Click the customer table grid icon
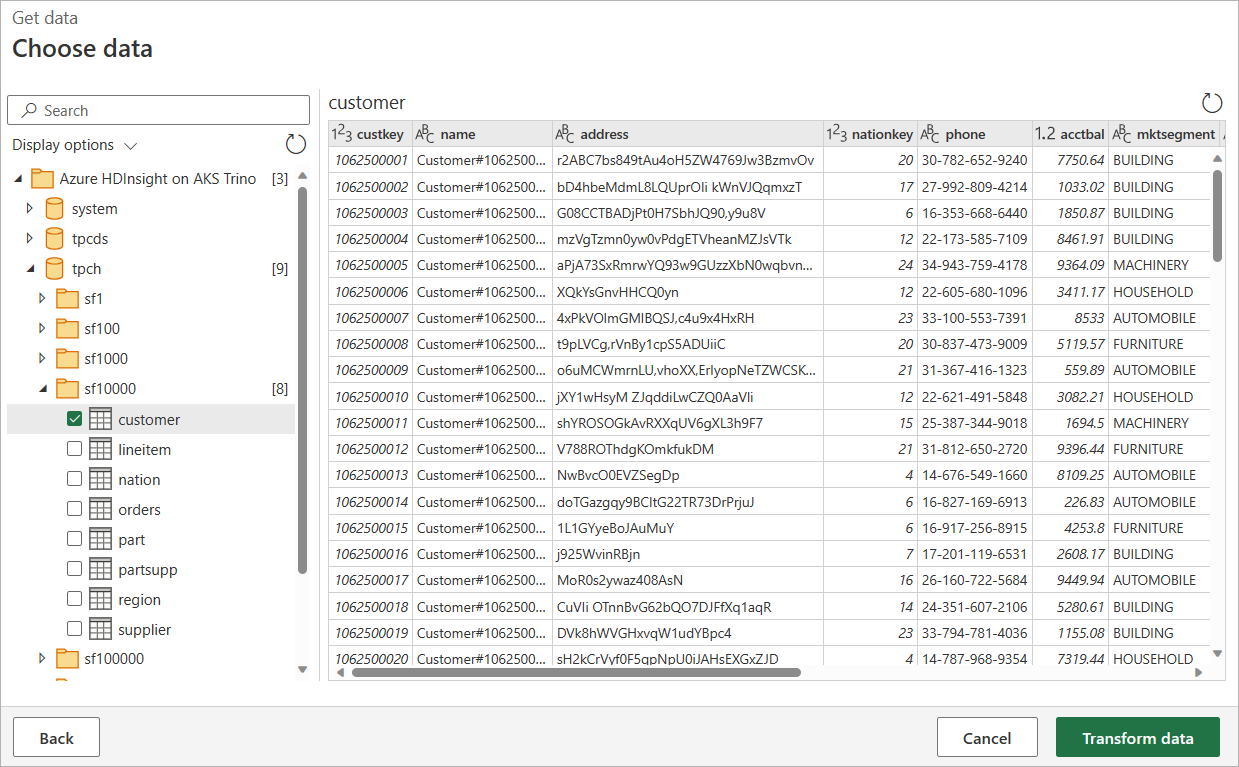This screenshot has width=1239, height=767. (100, 419)
